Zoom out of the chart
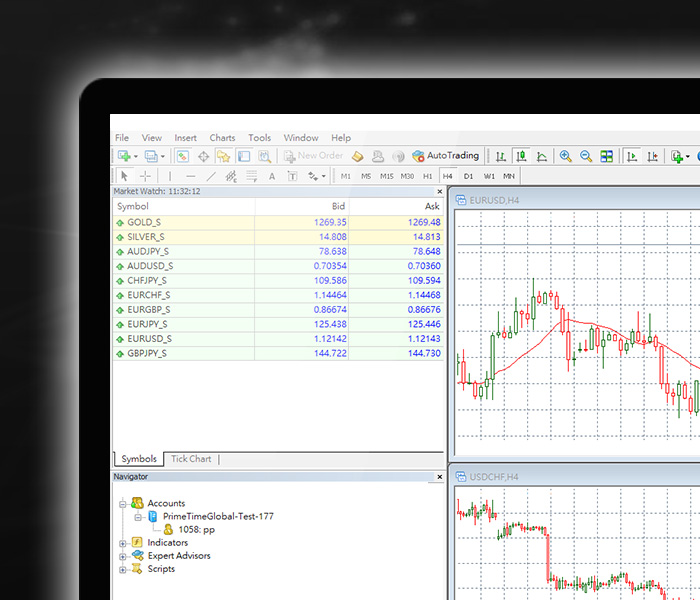 (586, 156)
